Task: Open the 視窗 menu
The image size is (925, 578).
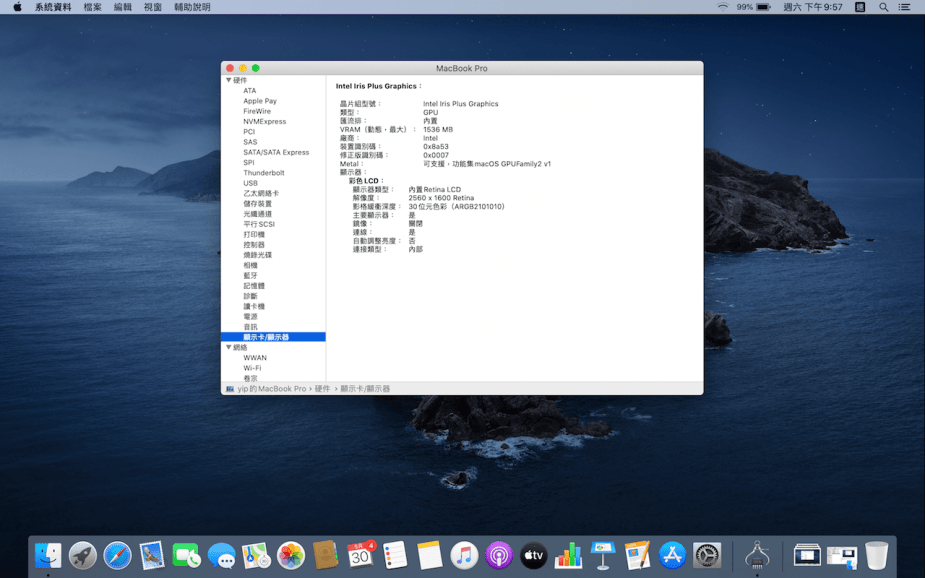Action: coord(152,7)
